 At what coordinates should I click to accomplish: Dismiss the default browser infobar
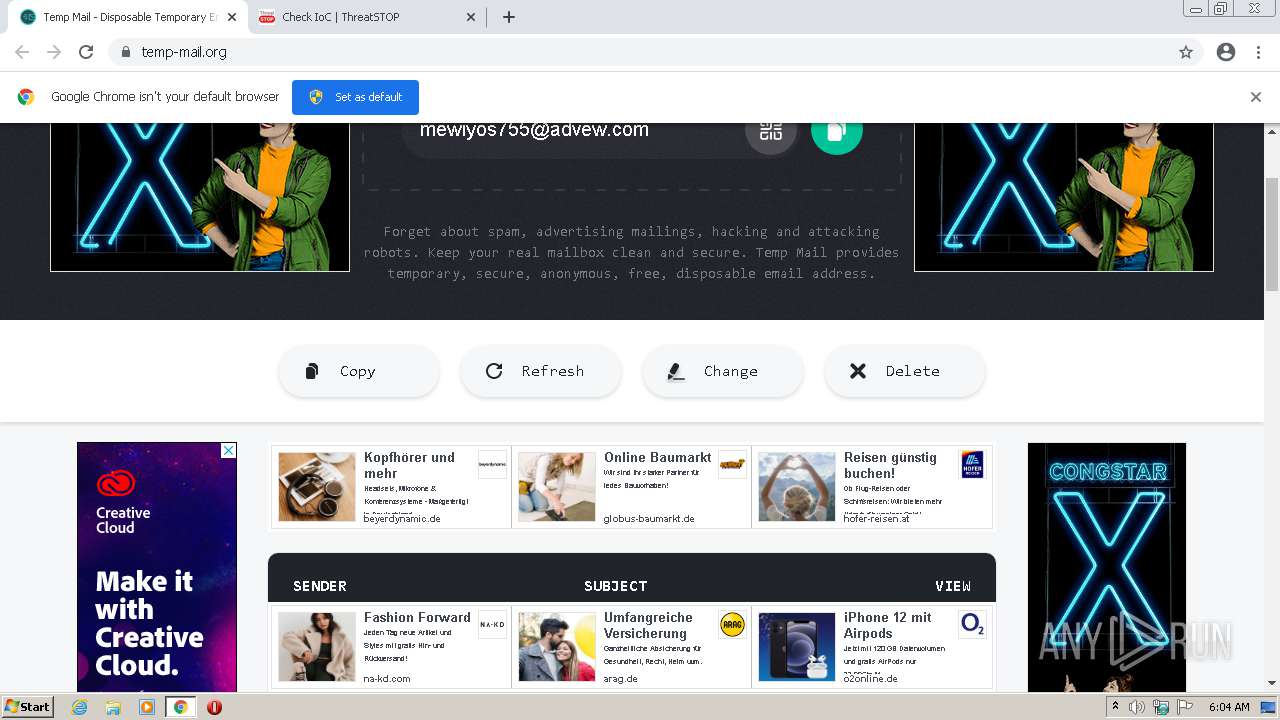pos(1255,97)
